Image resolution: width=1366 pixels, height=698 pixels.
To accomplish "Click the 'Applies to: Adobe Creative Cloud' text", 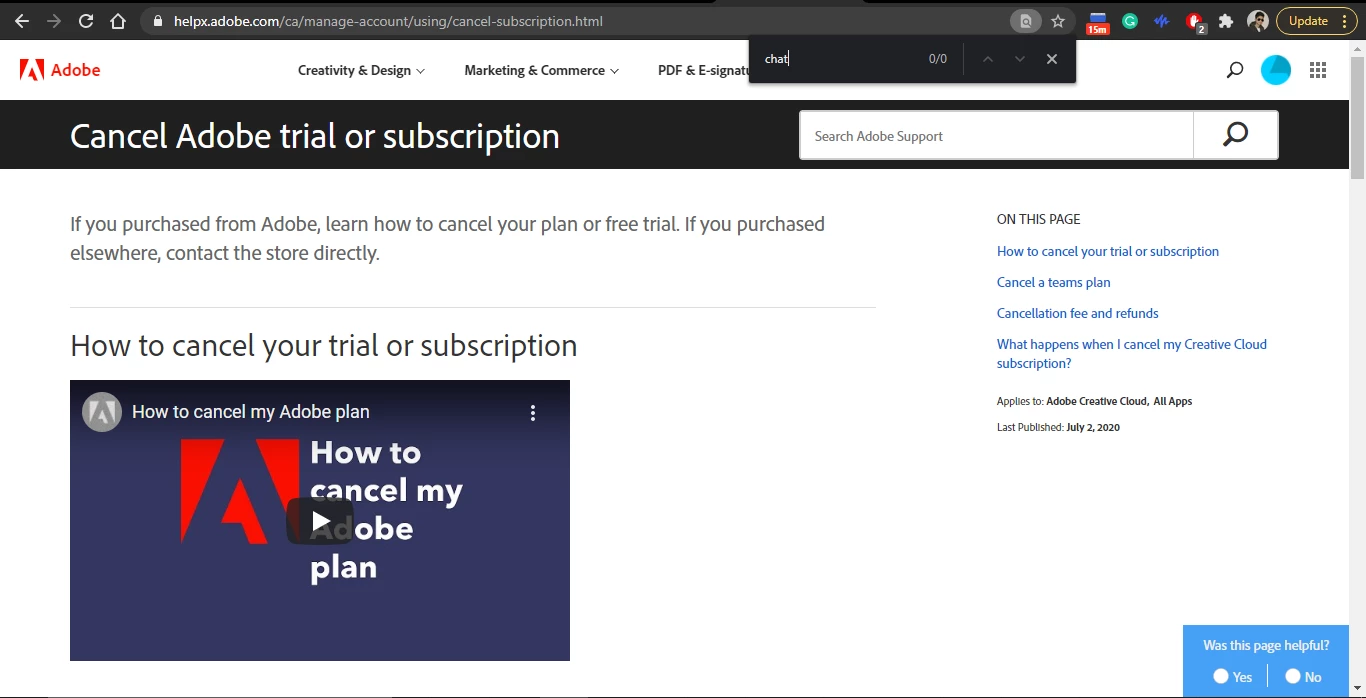I will point(1094,401).
